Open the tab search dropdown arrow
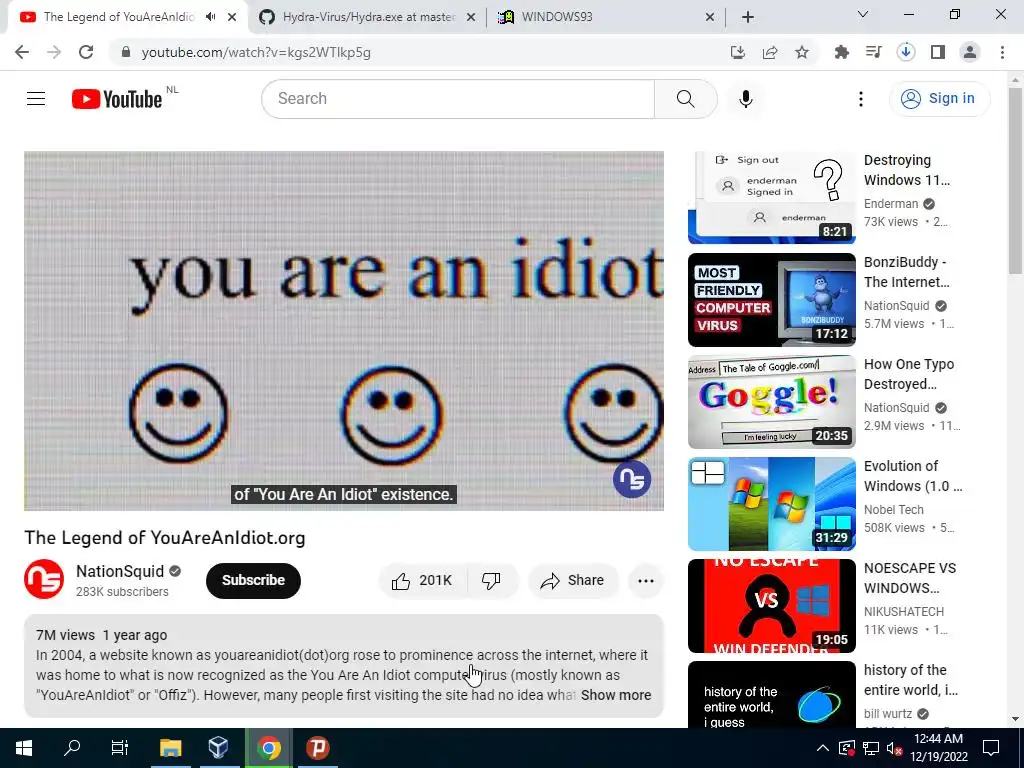This screenshot has height=768, width=1024. pos(863,14)
